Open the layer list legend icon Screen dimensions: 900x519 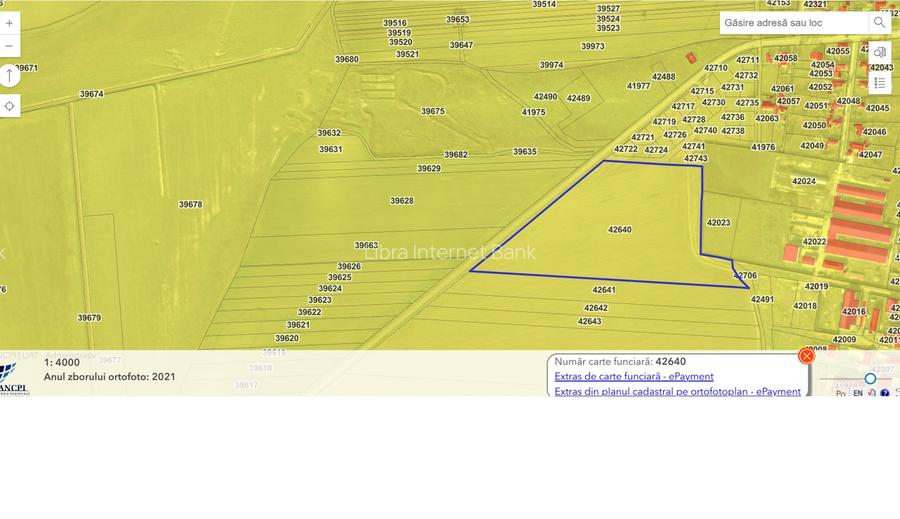[x=880, y=83]
